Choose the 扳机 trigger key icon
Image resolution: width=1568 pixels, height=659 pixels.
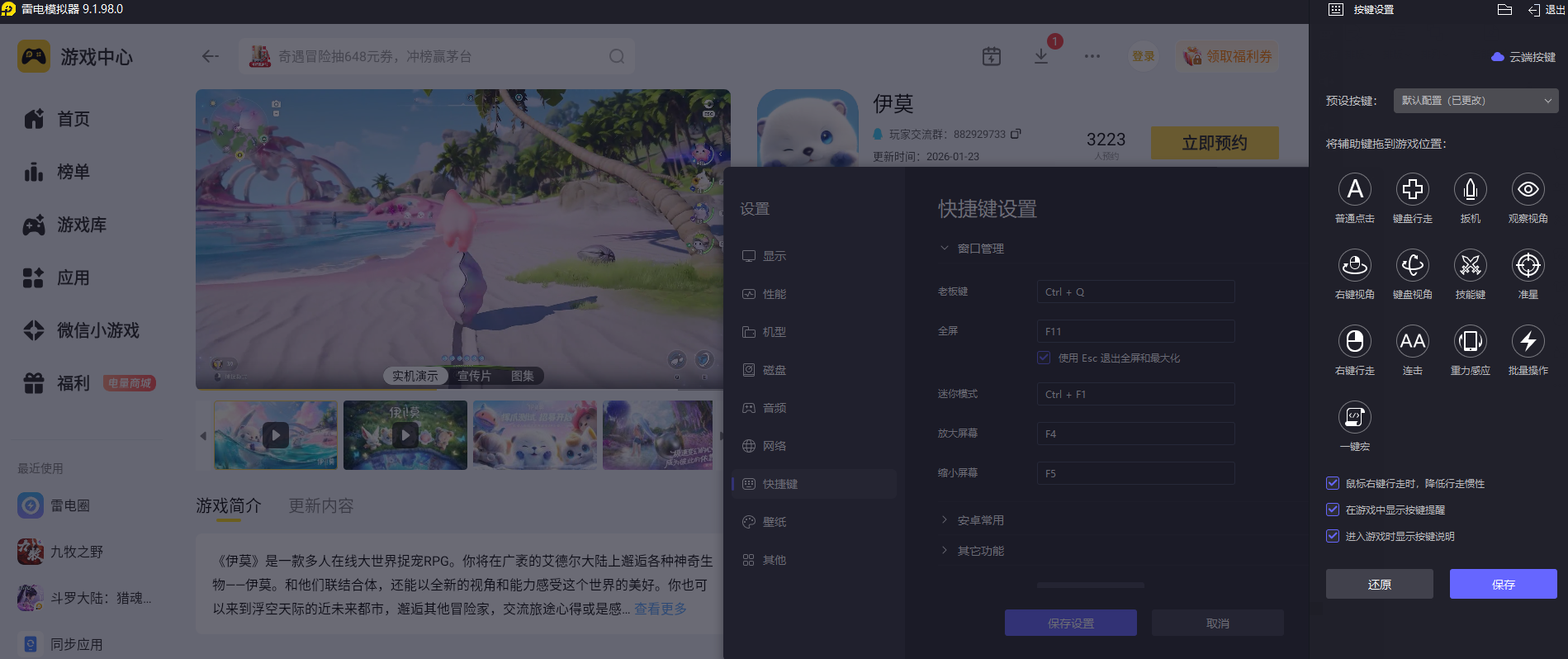click(x=1470, y=190)
